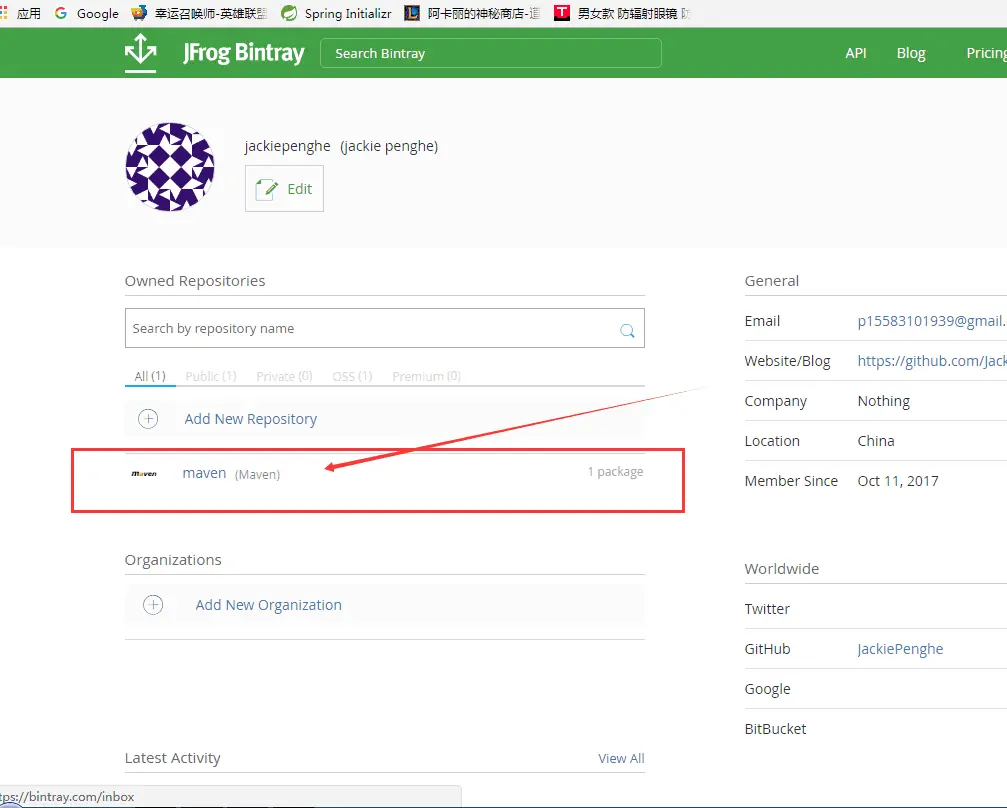Click the Google row under Worldwide
This screenshot has width=1007, height=808.
767,689
